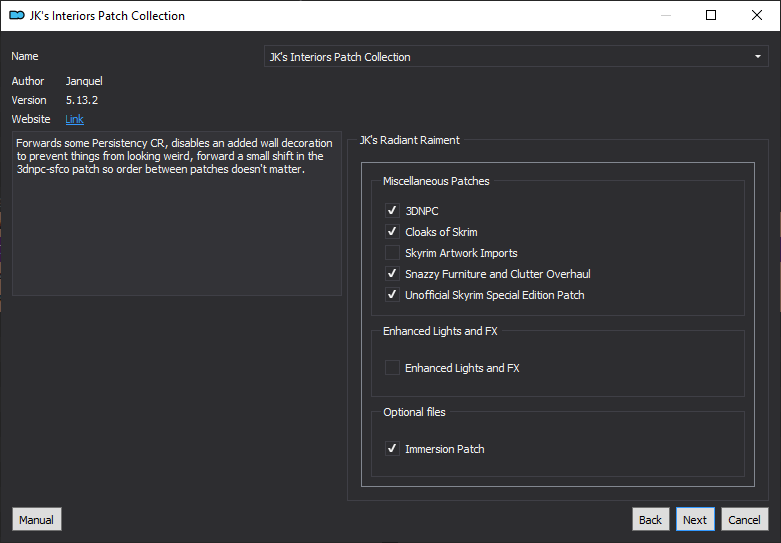
Task: Enable the Skyrim Artwork Imports patch
Action: tap(392, 253)
